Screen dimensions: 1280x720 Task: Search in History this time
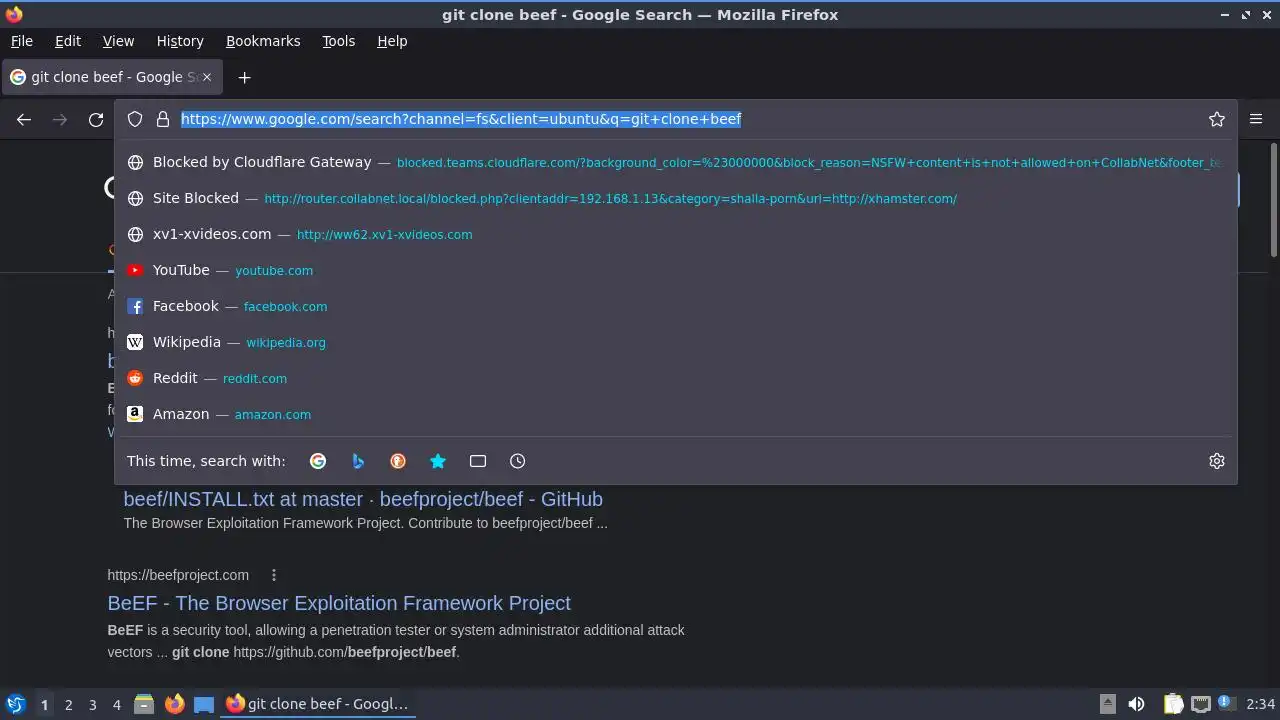pos(518,461)
